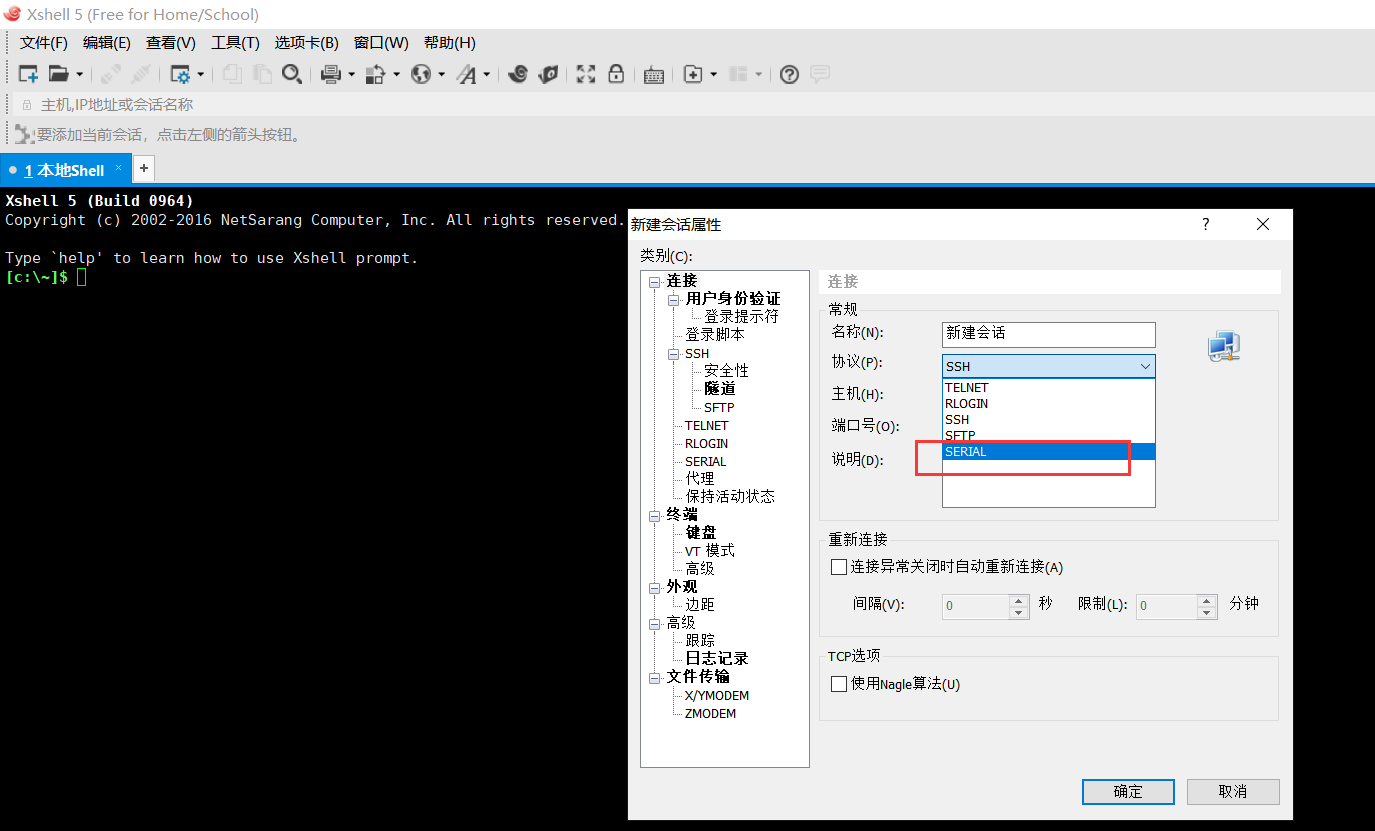Click the pane Layout toolbar icon
1375x831 pixels.
coord(738,74)
